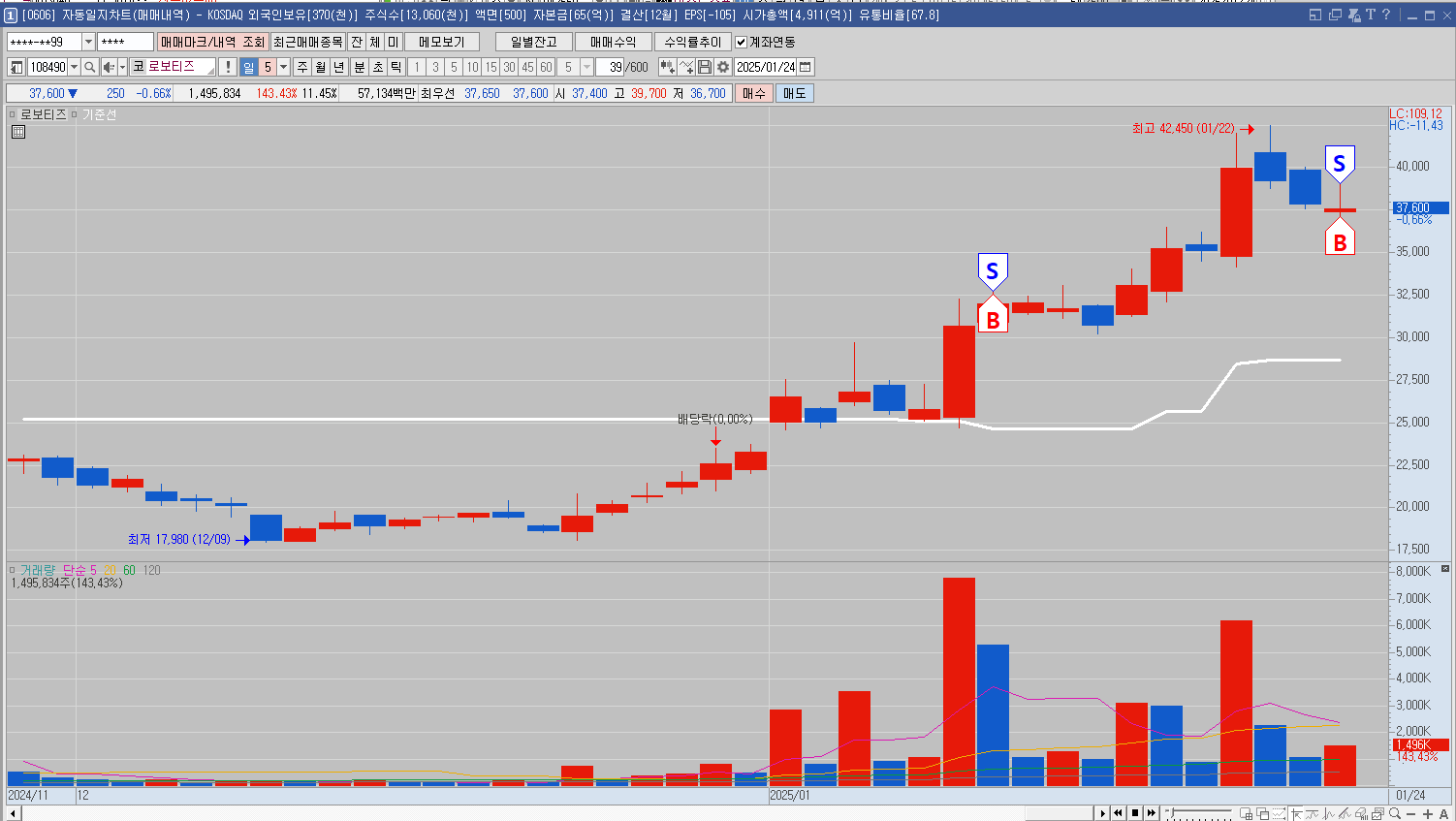
Task: Click the play button in the bottom playback bar
Action: point(1102,813)
